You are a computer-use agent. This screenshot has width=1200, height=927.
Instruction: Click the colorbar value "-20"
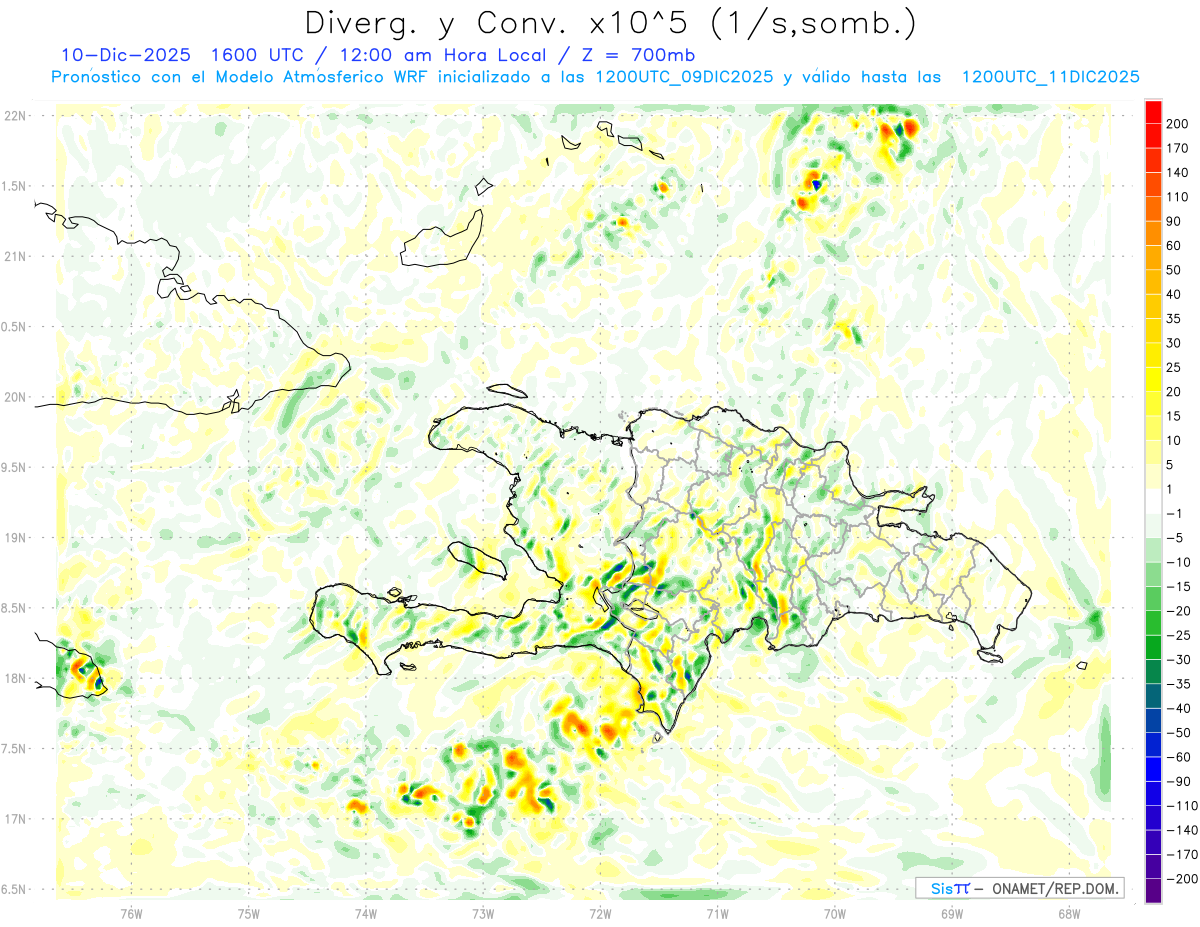click(1177, 611)
